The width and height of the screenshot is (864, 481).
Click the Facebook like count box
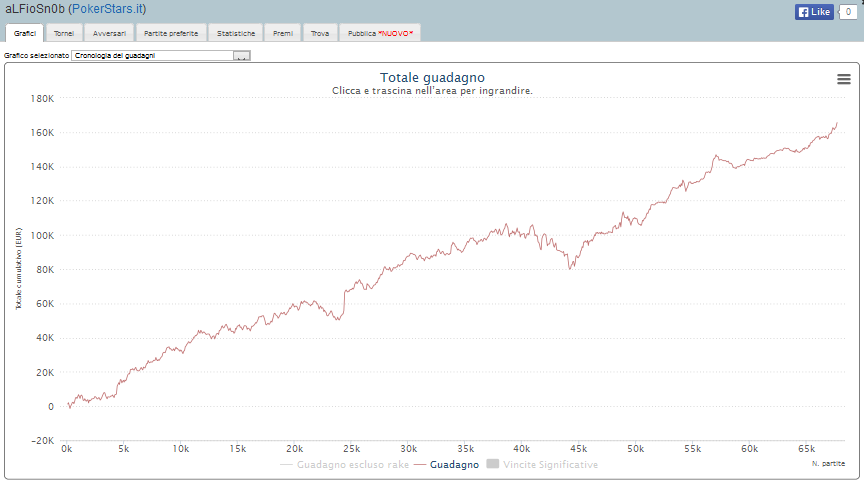[x=847, y=12]
